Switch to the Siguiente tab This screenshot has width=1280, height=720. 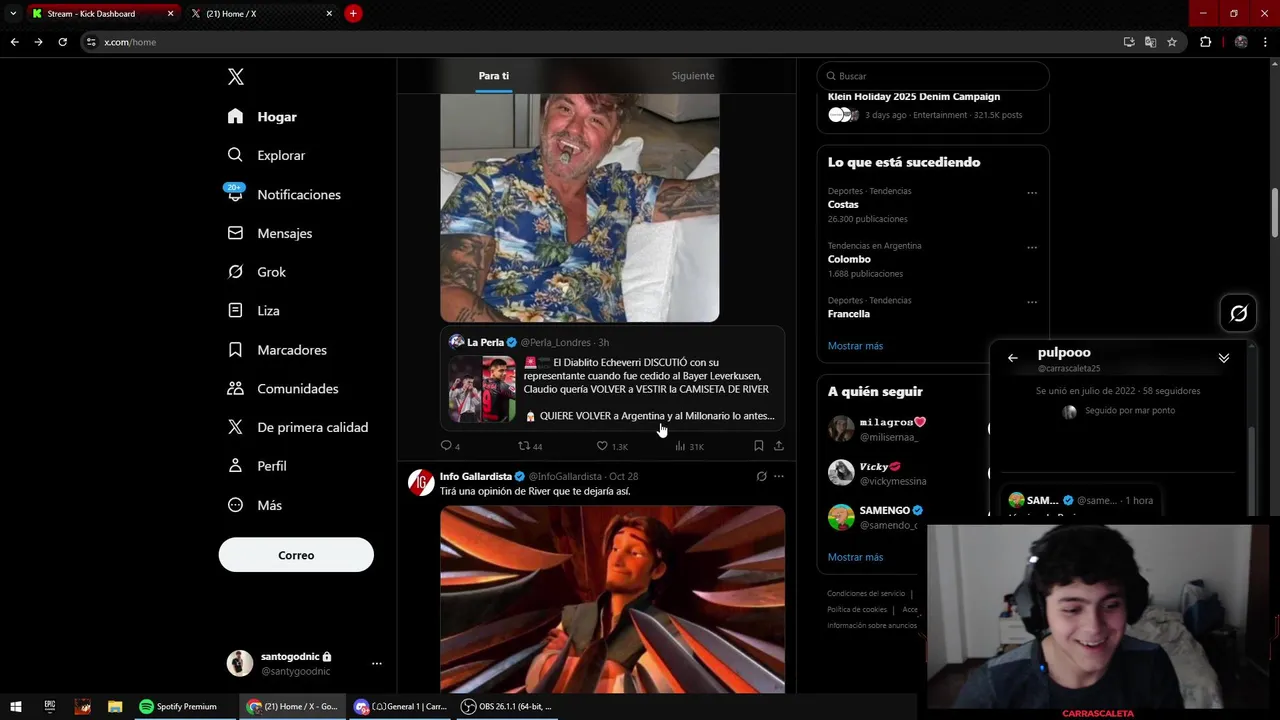click(x=693, y=76)
